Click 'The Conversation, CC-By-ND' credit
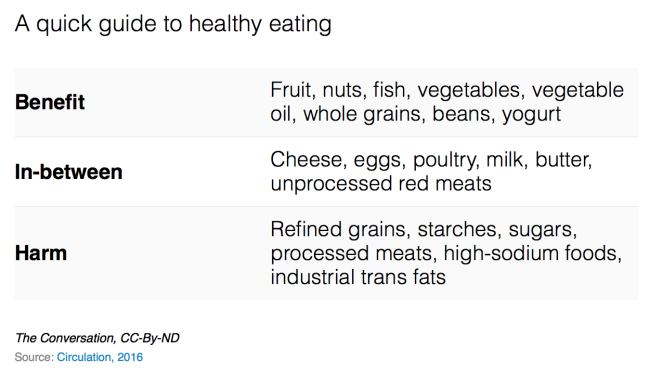 click(97, 338)
